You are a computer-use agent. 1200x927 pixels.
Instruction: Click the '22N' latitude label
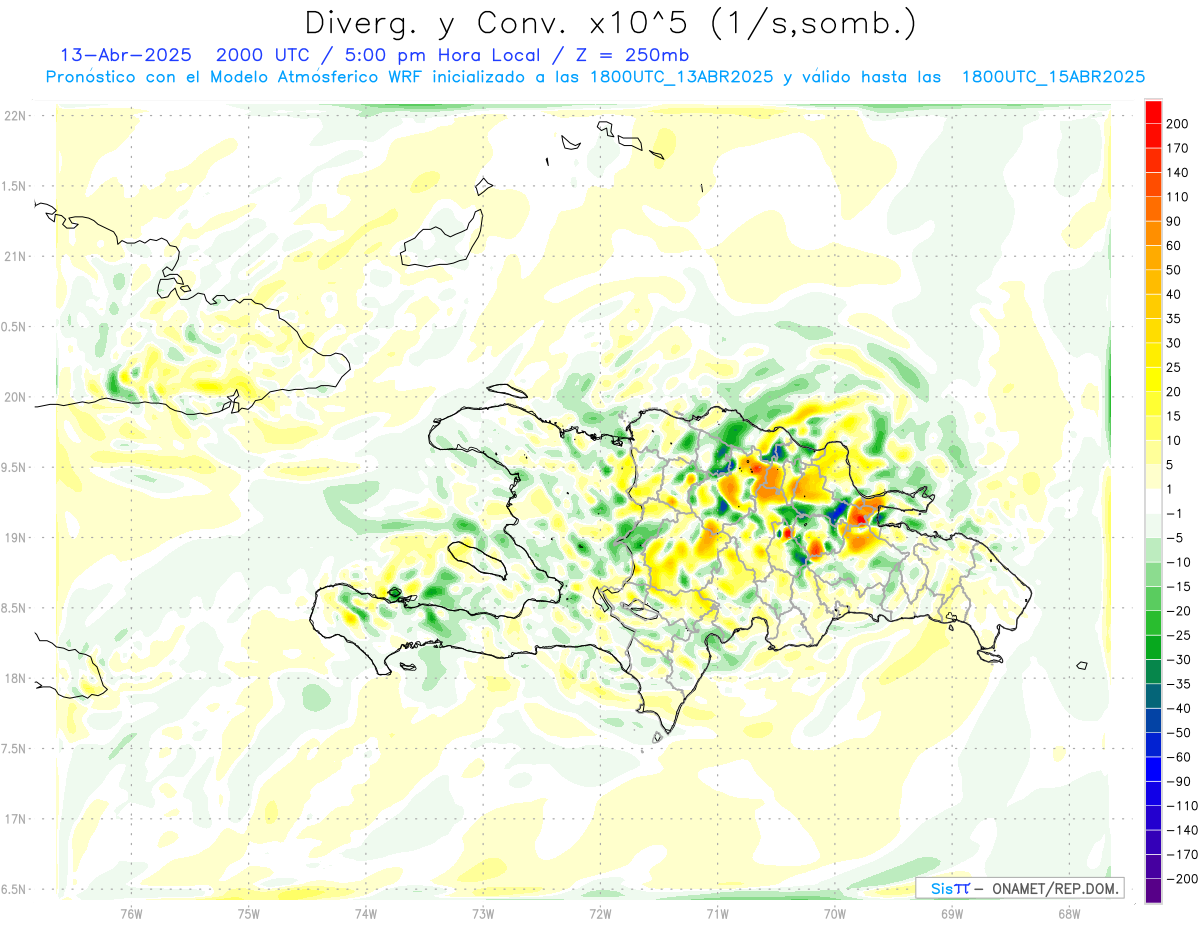pyautogui.click(x=14, y=115)
